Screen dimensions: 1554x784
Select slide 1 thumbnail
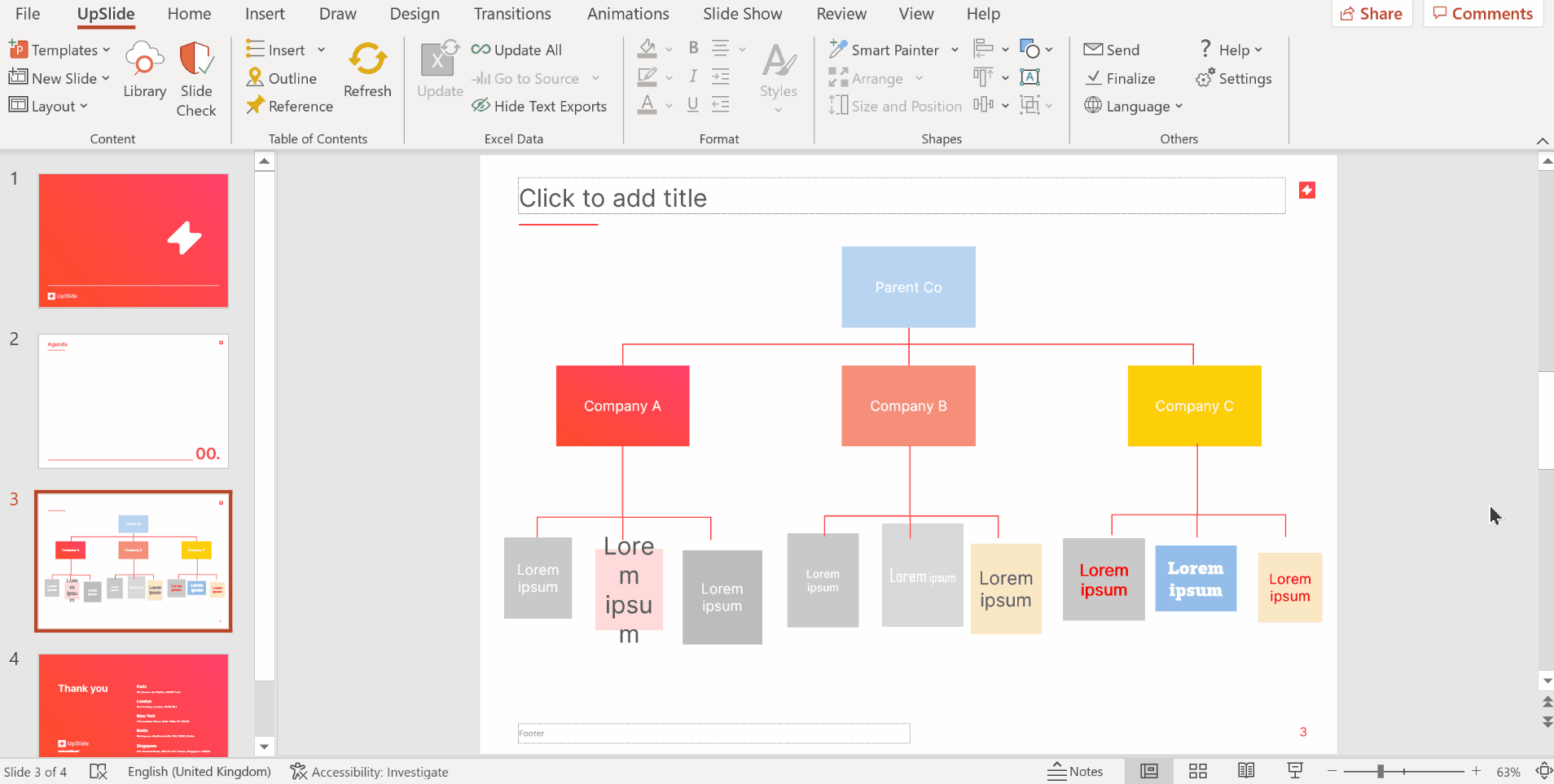pos(134,240)
